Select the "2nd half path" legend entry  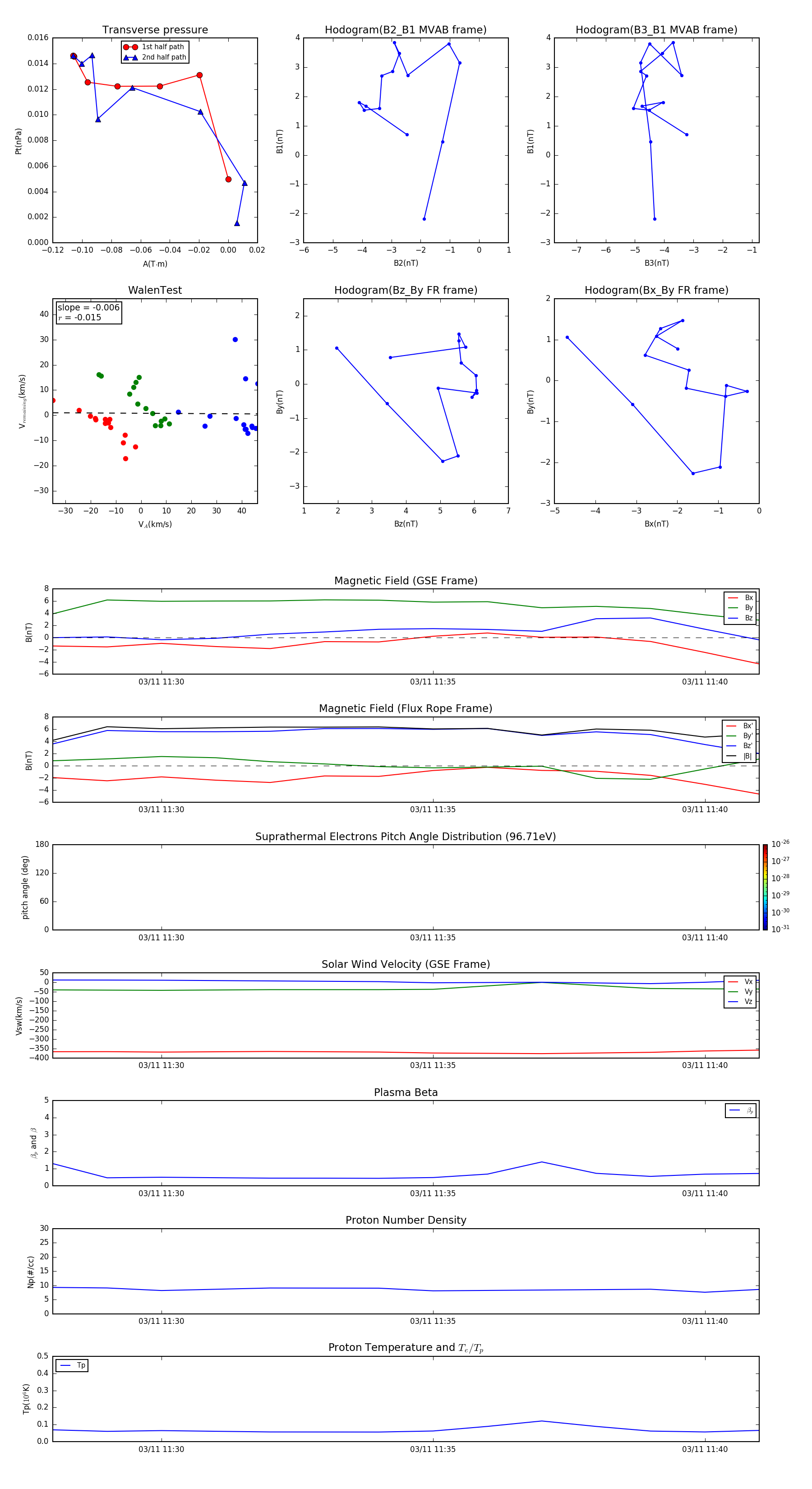pos(154,57)
